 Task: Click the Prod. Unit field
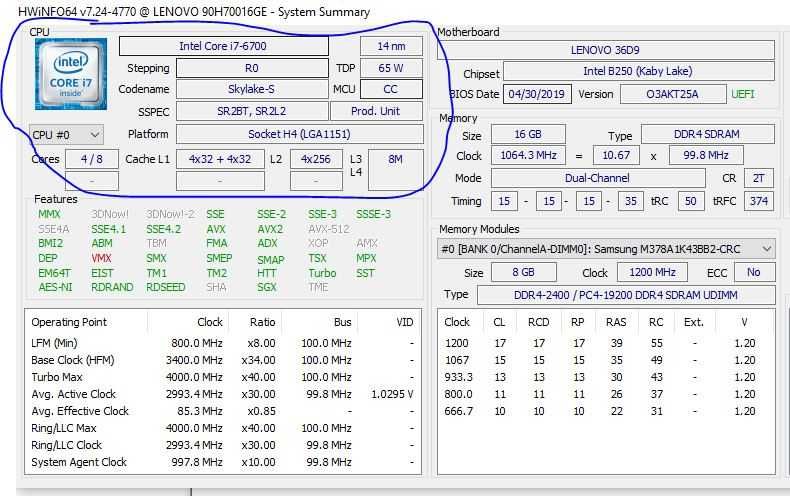376,111
